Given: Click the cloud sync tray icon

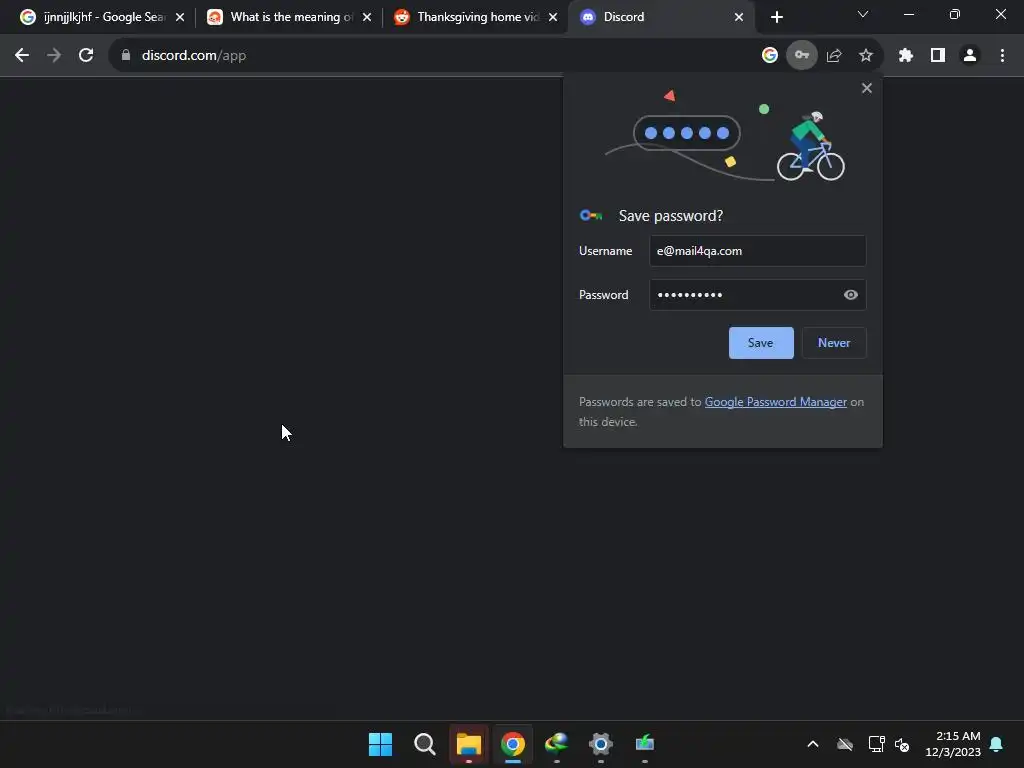Looking at the screenshot, I should pyautogui.click(x=845, y=744).
